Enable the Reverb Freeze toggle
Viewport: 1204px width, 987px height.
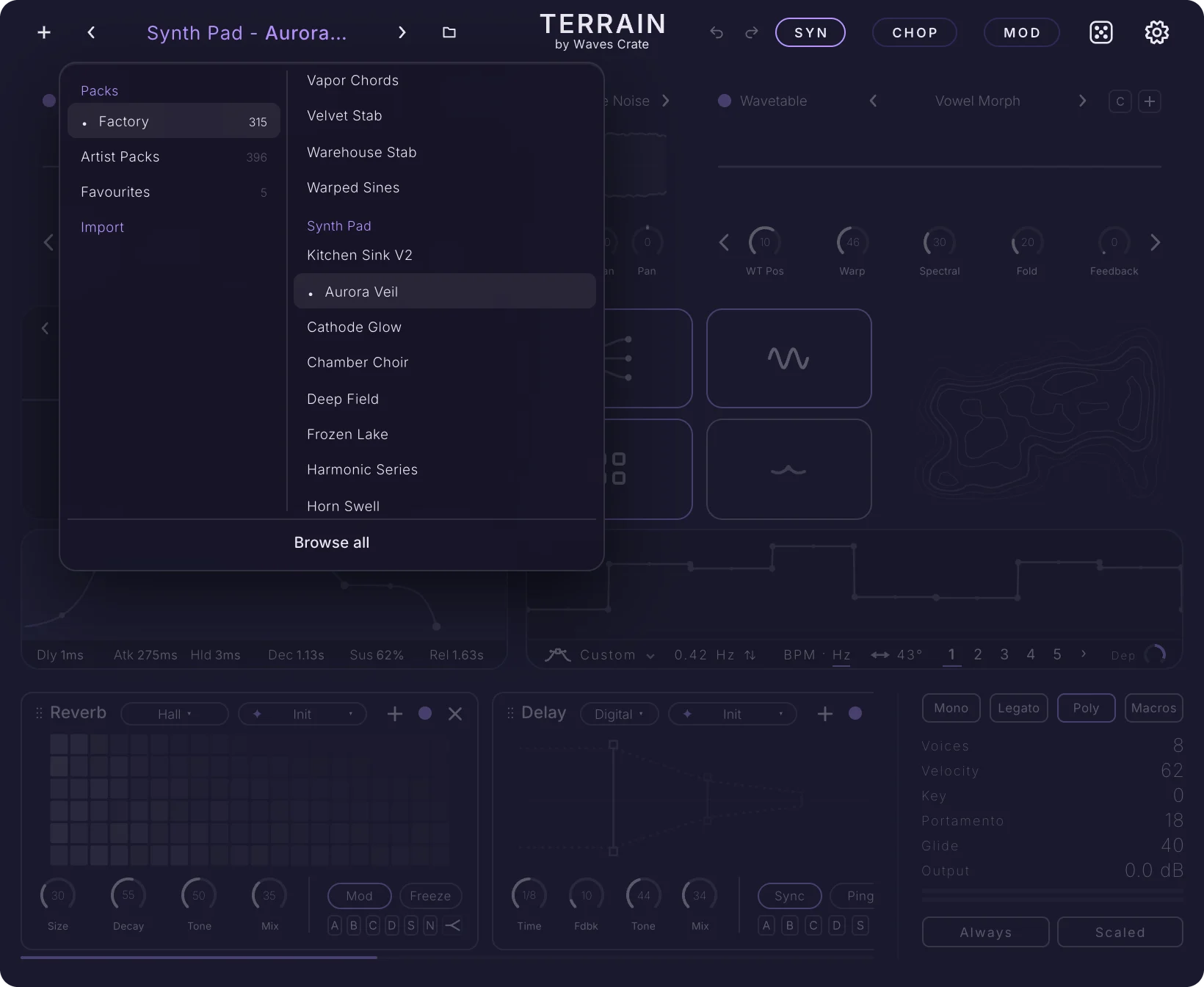430,896
